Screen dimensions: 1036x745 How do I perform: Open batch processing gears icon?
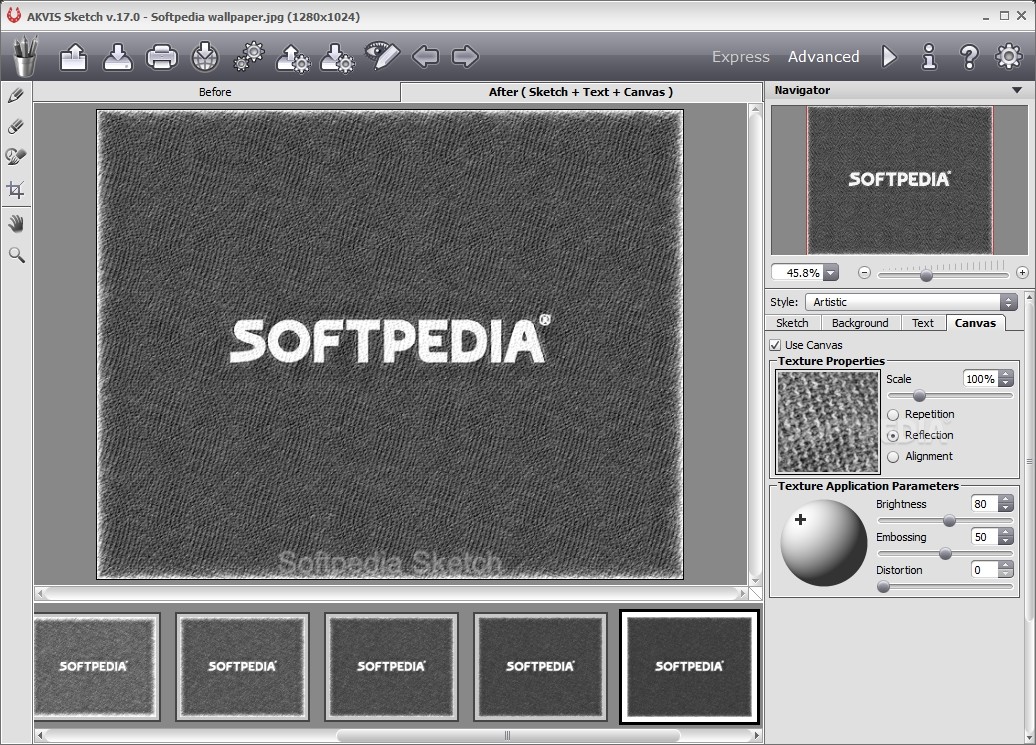(x=249, y=57)
